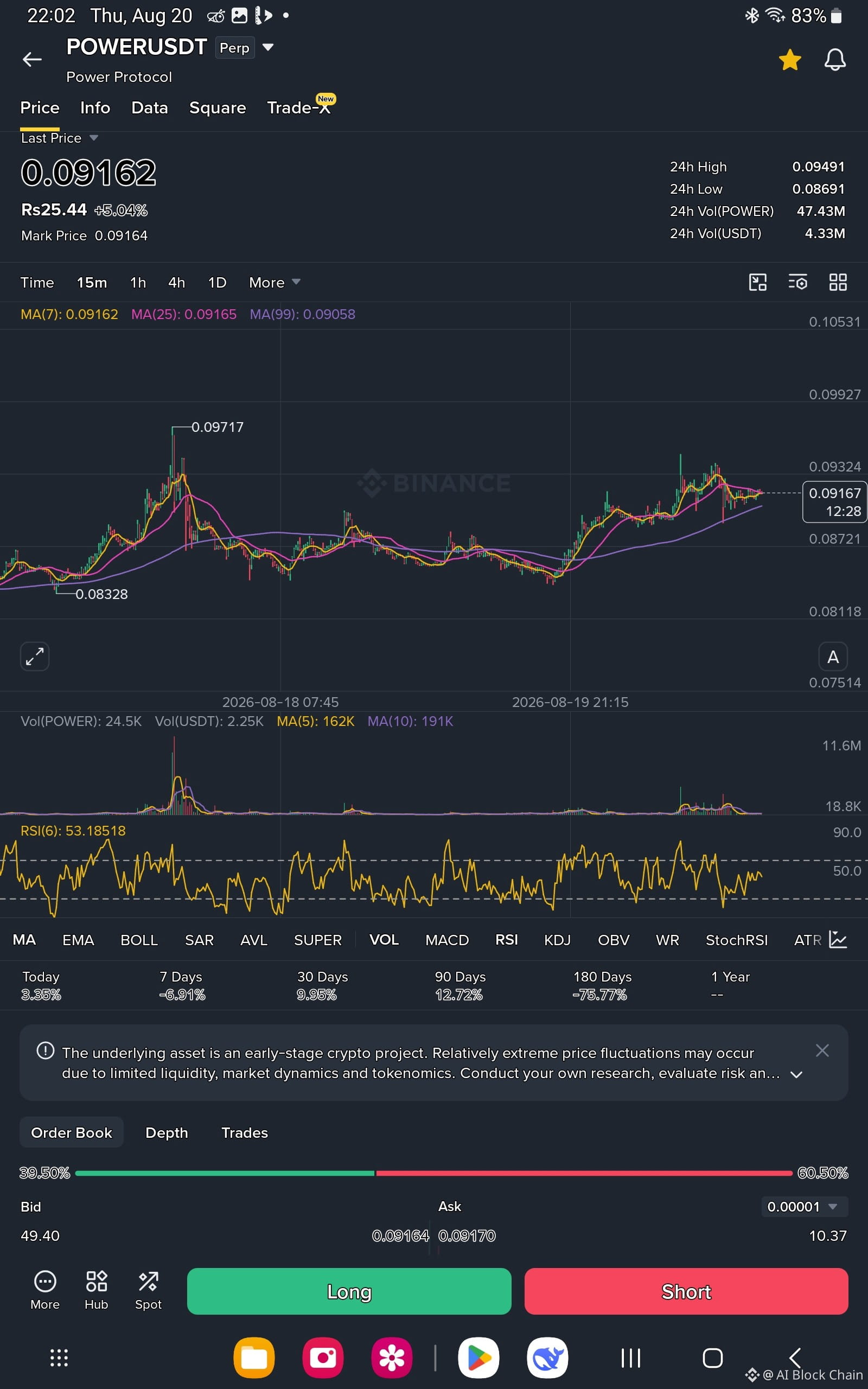This screenshot has width=868, height=1389.
Task: Open chart settings icon
Action: coord(798,282)
